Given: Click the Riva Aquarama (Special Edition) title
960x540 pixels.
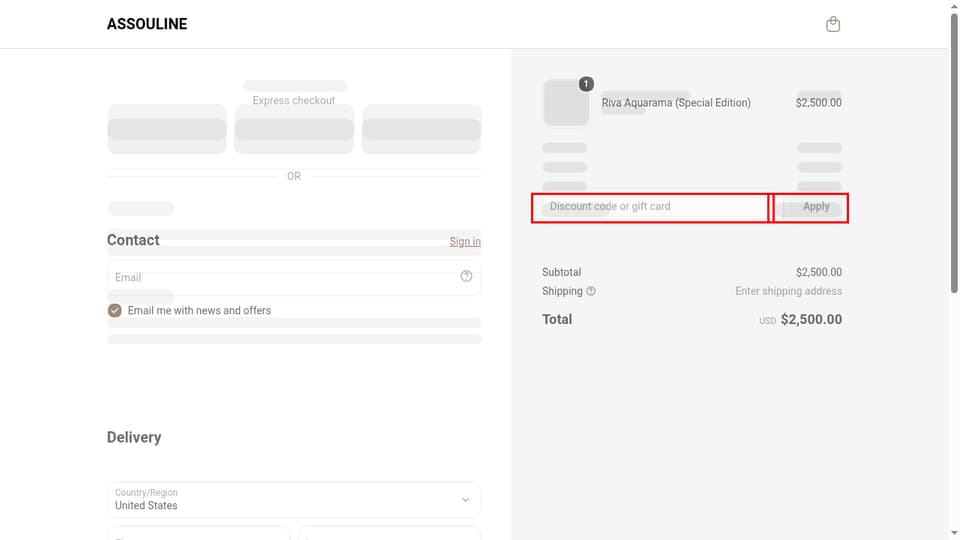Looking at the screenshot, I should click(x=676, y=103).
